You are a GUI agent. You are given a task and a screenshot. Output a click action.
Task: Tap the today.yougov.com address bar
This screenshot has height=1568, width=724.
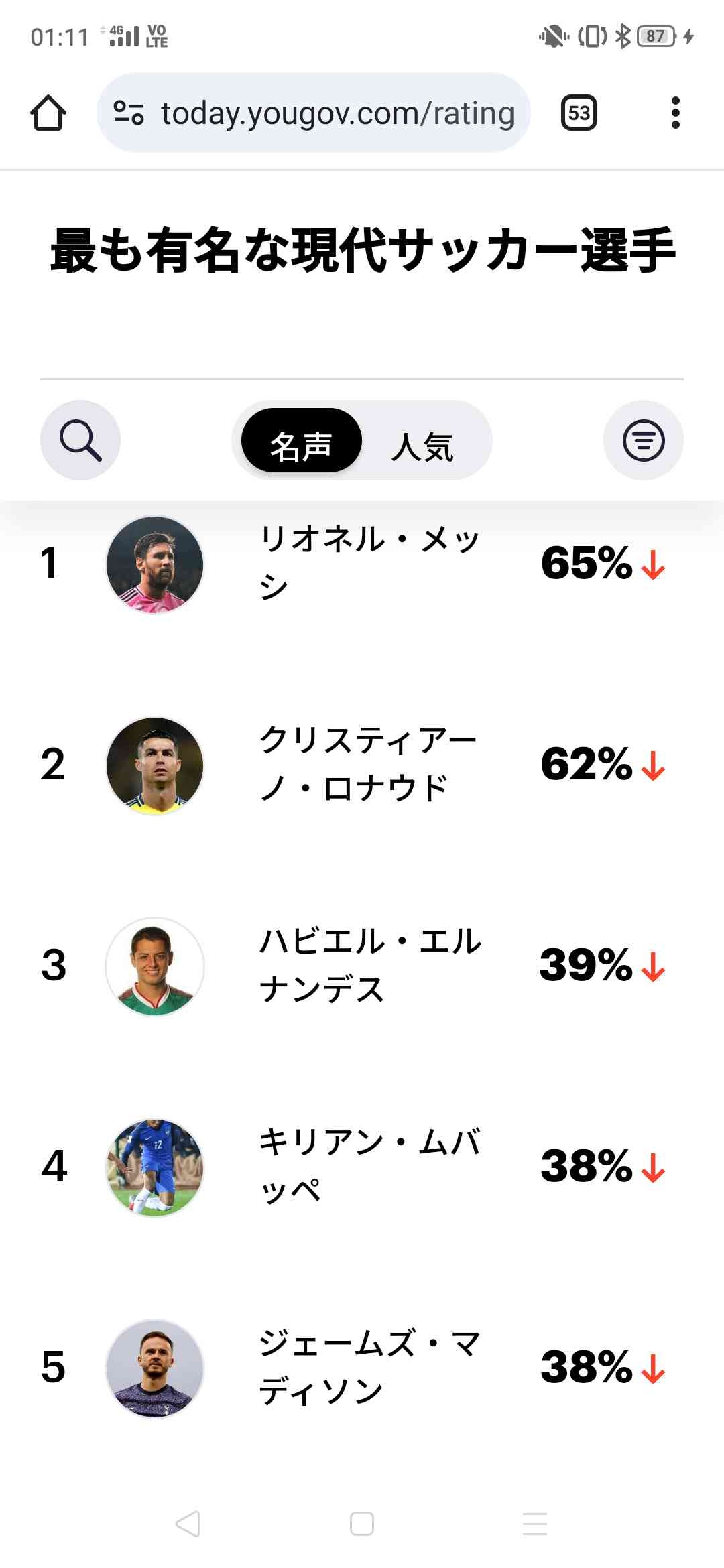pyautogui.click(x=337, y=113)
